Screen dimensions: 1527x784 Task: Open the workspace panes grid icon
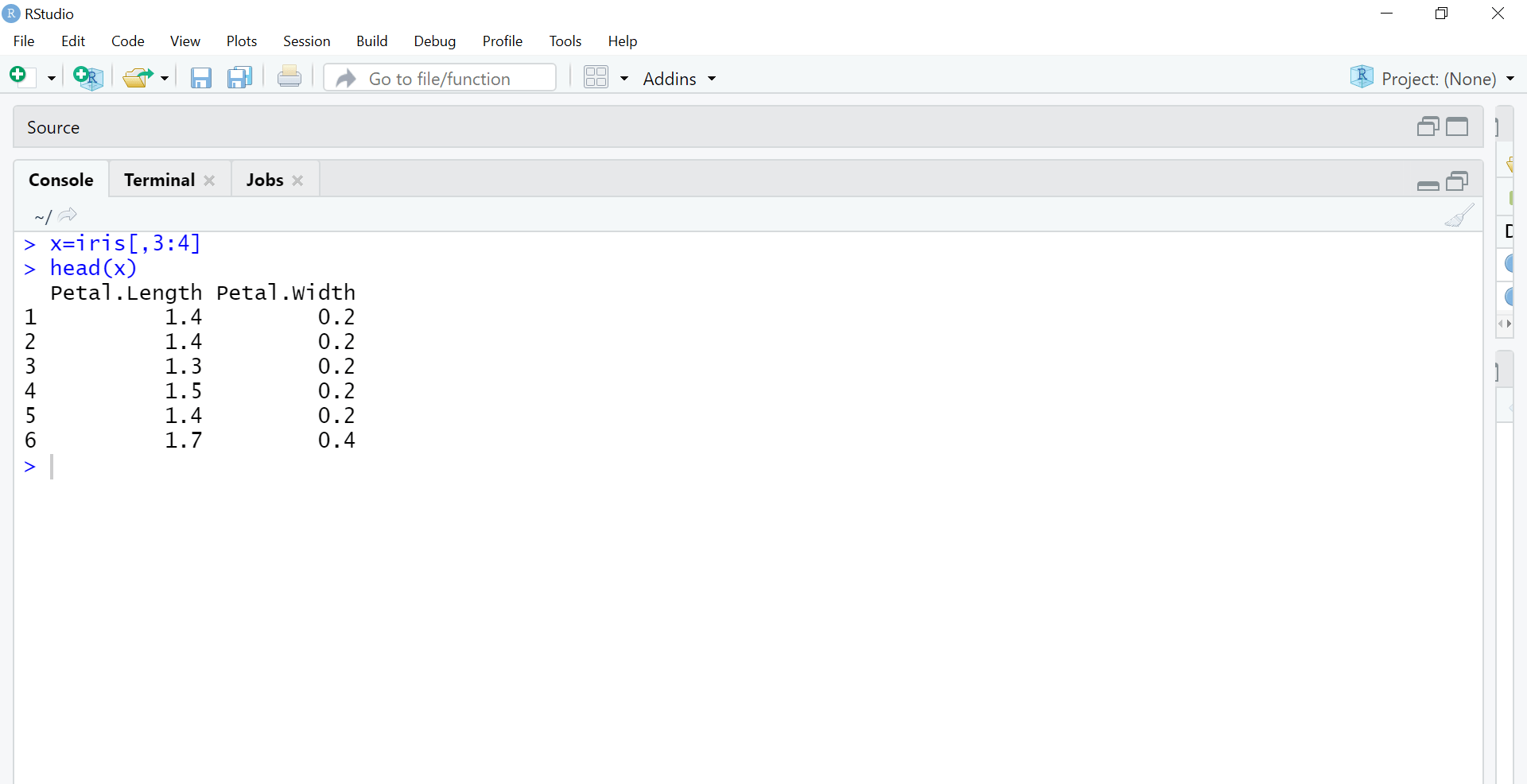(x=596, y=77)
